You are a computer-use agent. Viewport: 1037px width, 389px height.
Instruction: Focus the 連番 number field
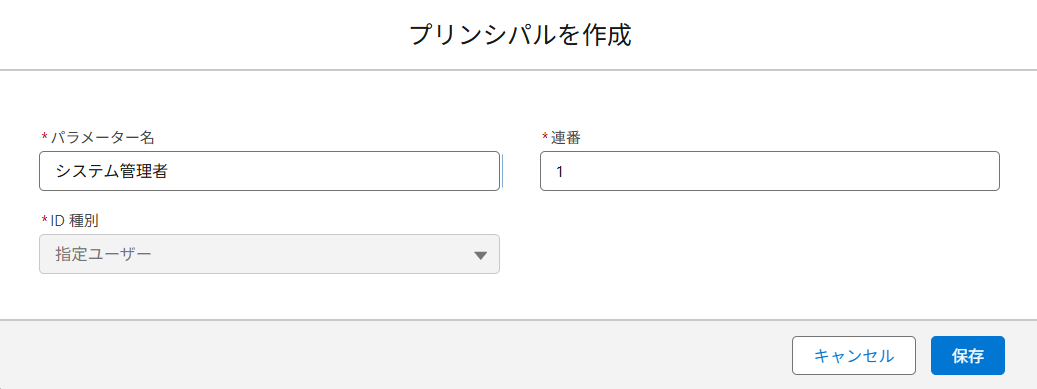click(x=770, y=171)
